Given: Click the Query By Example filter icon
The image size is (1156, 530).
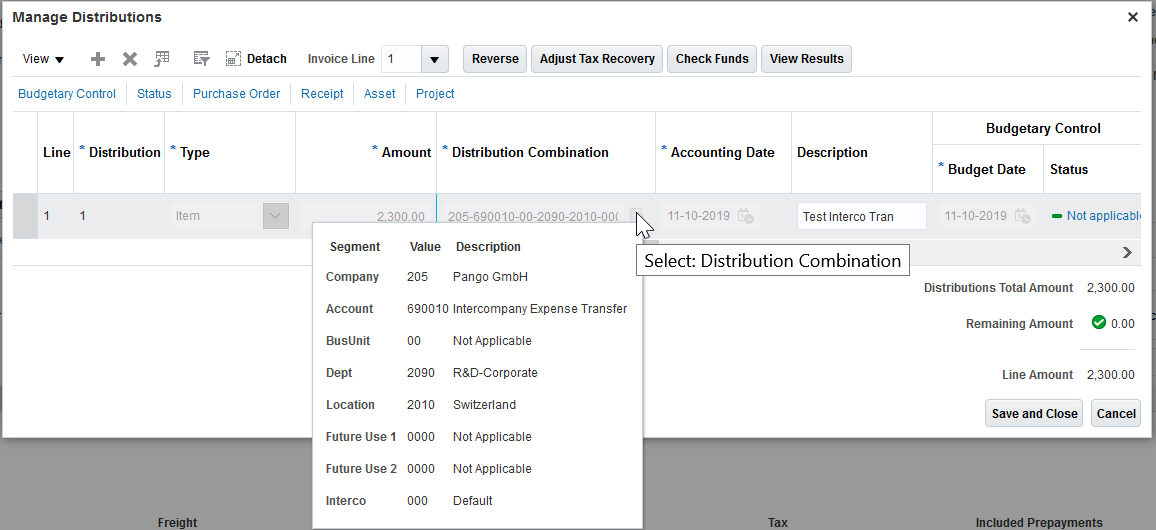Looking at the screenshot, I should point(201,59).
